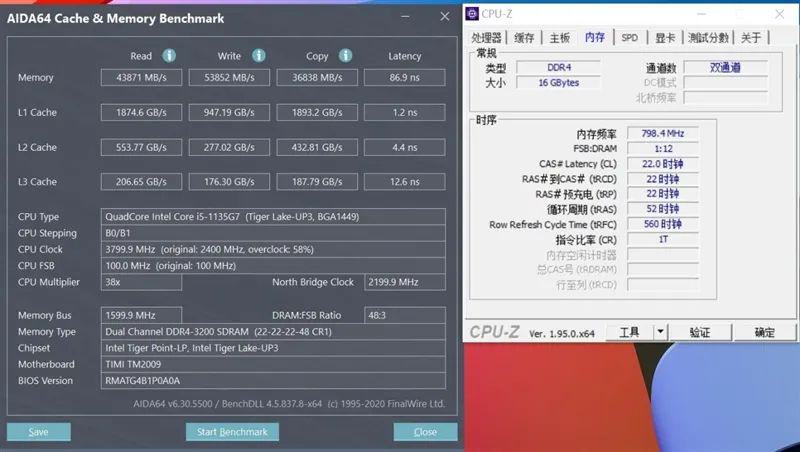The height and width of the screenshot is (452, 800).
Task: Close AIDA64 window with X button
Action: pyautogui.click(x=445, y=17)
